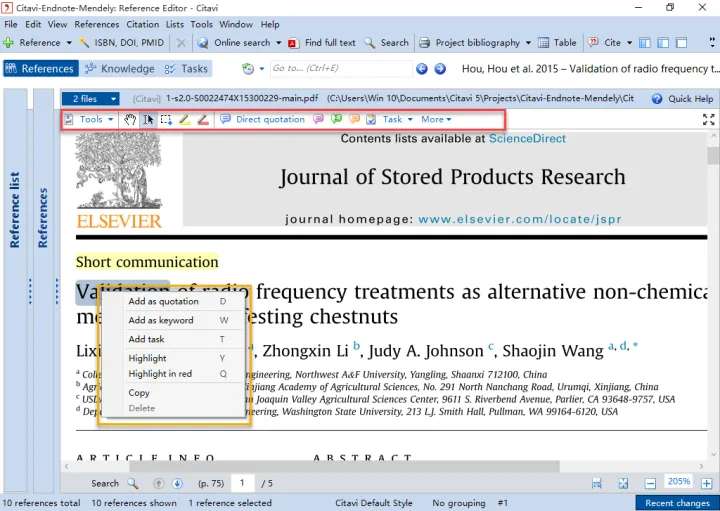Click the 205% zoom value field
720x511 pixels.
(x=679, y=482)
